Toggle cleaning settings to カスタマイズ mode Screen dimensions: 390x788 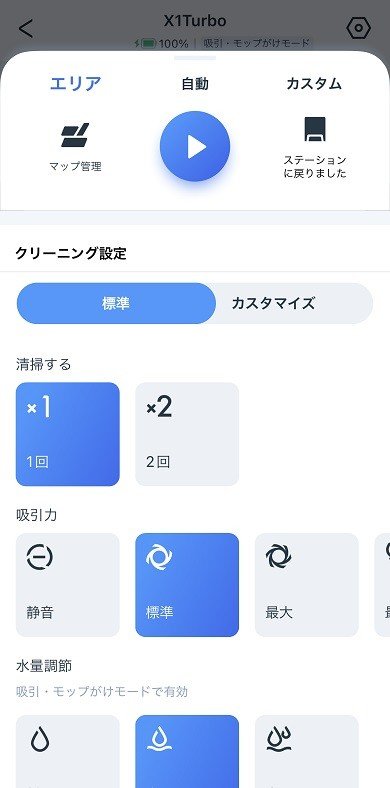point(273,303)
